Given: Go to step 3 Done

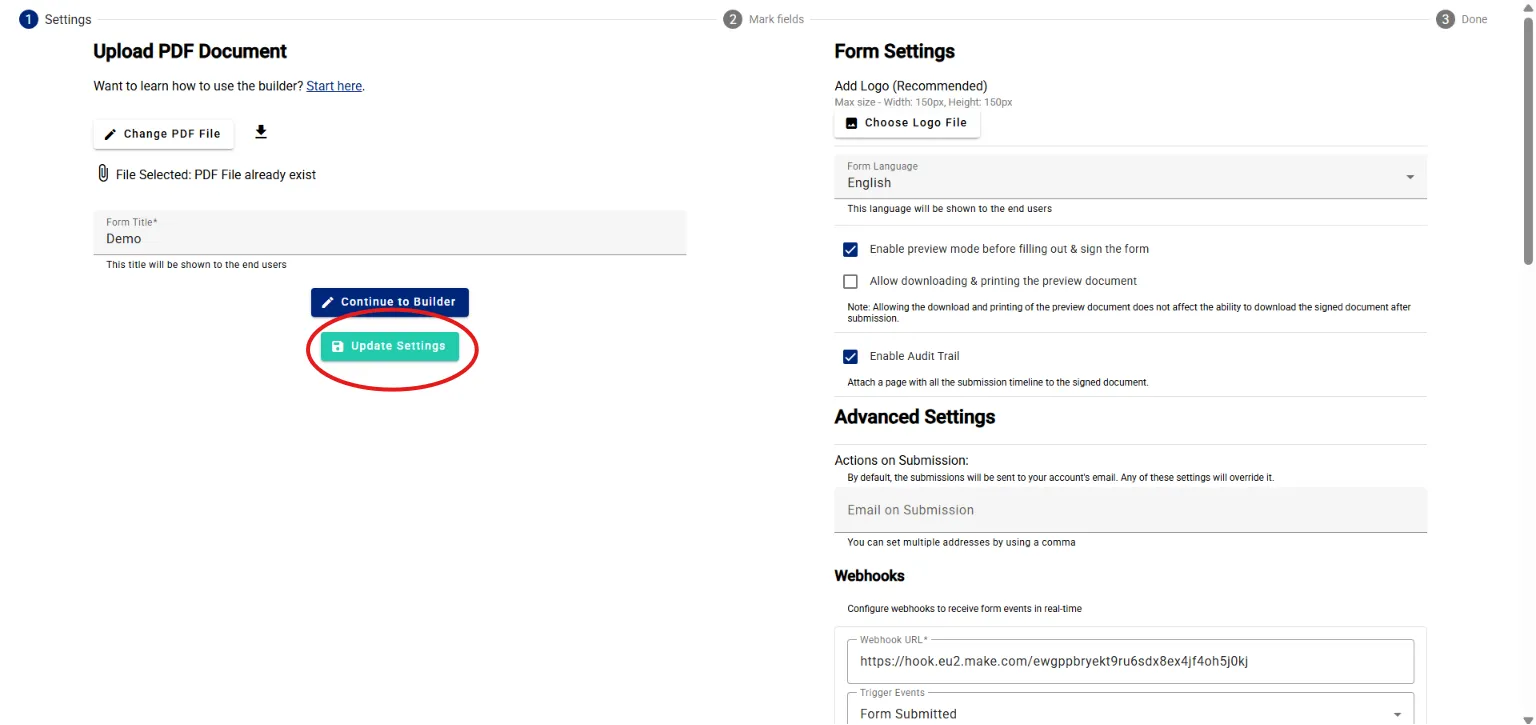Looking at the screenshot, I should coord(1462,19).
